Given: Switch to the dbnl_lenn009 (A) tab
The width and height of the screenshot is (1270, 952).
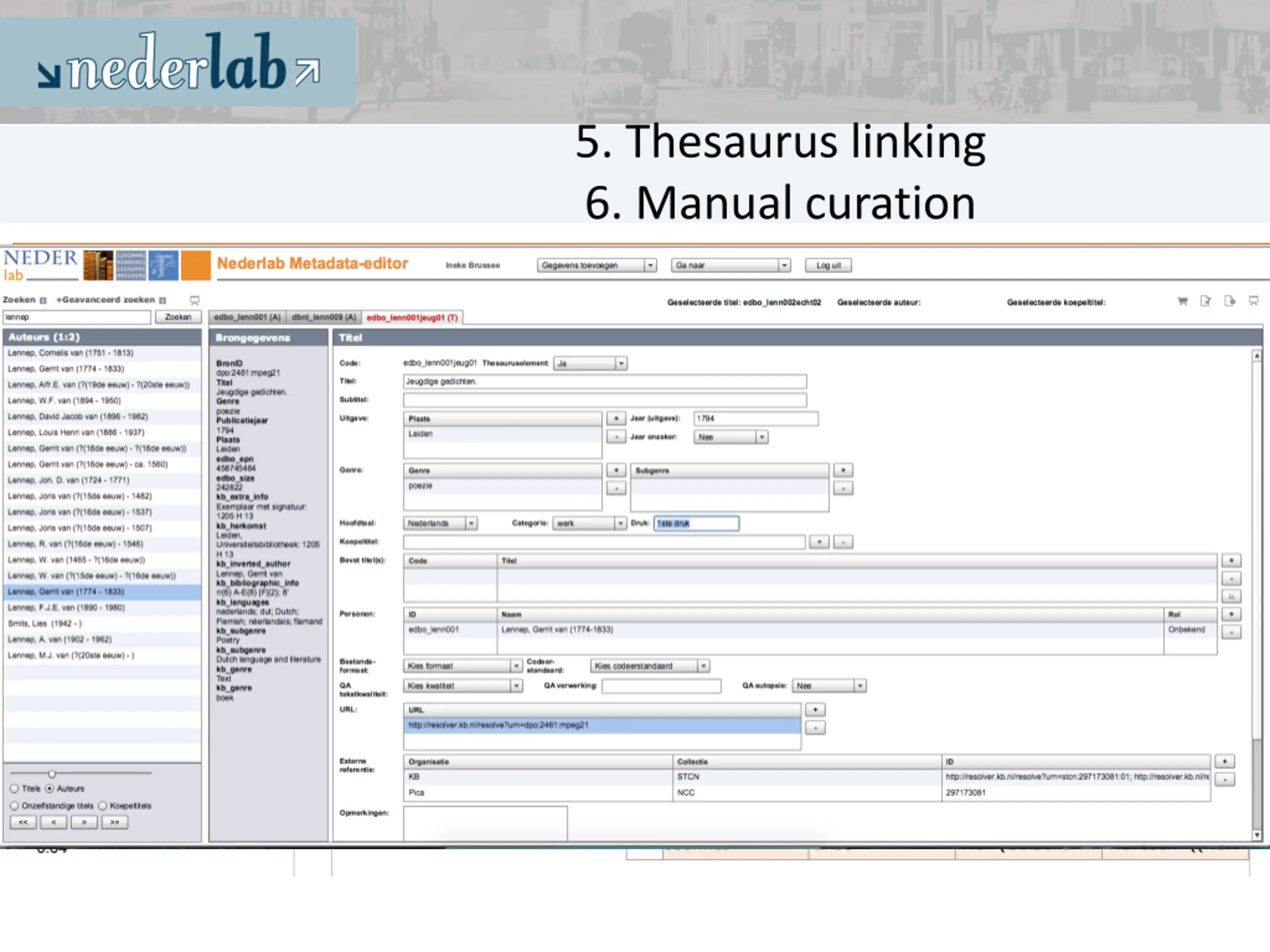Looking at the screenshot, I should click(324, 317).
